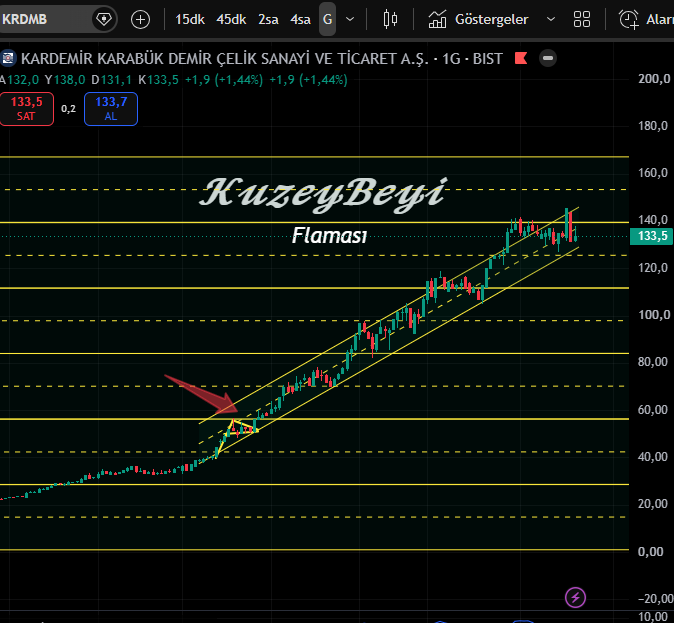Click the Kardemir symbol logo icon
This screenshot has width=674, height=623.
pyautogui.click(x=8, y=58)
